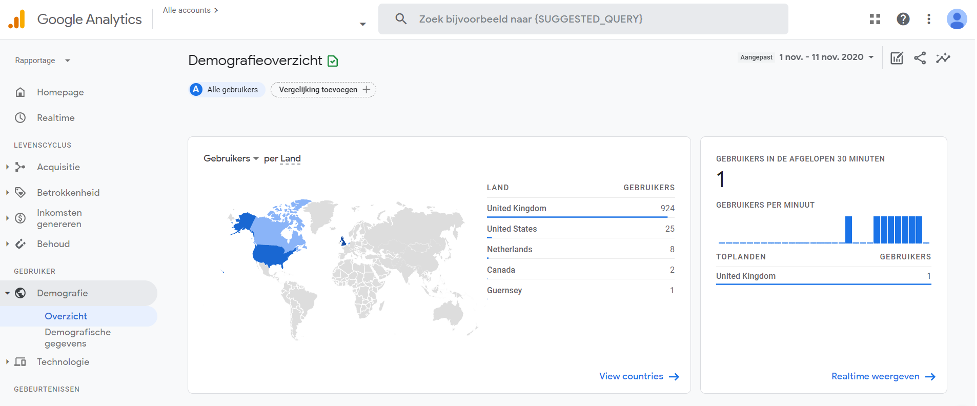Click the United States table row

[581, 229]
